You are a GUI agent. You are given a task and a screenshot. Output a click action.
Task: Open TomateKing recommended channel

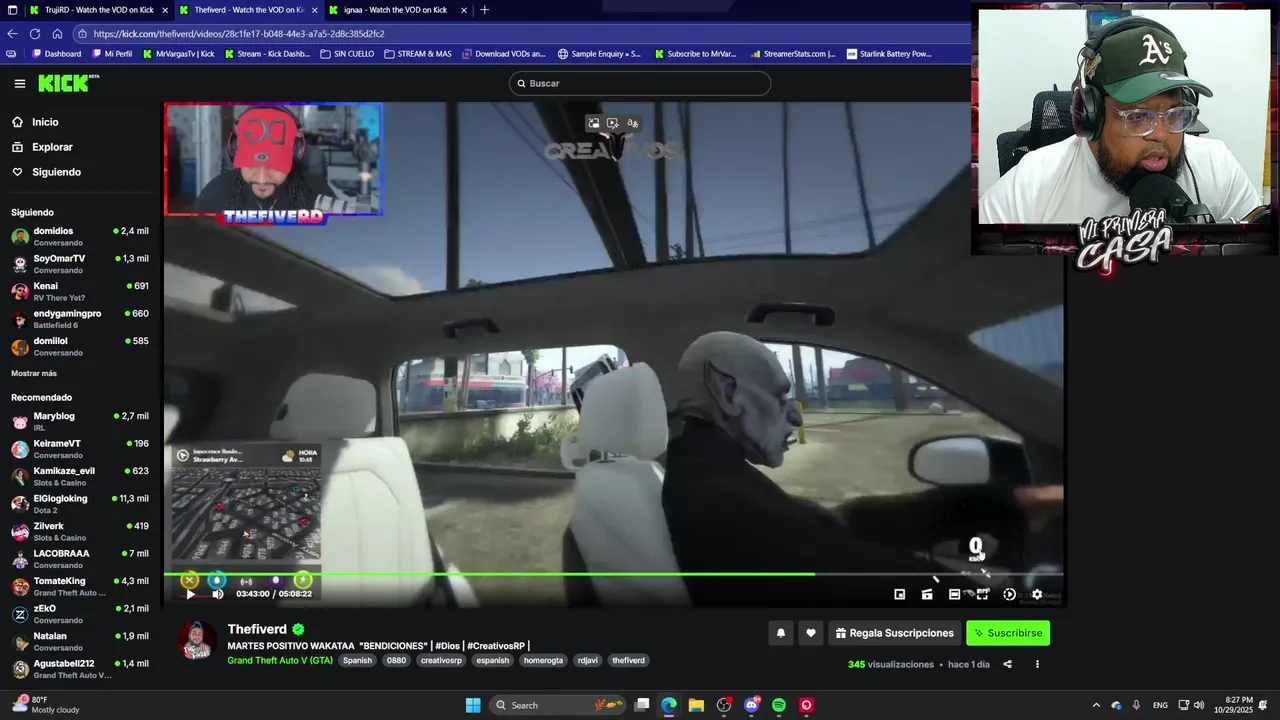[80, 586]
